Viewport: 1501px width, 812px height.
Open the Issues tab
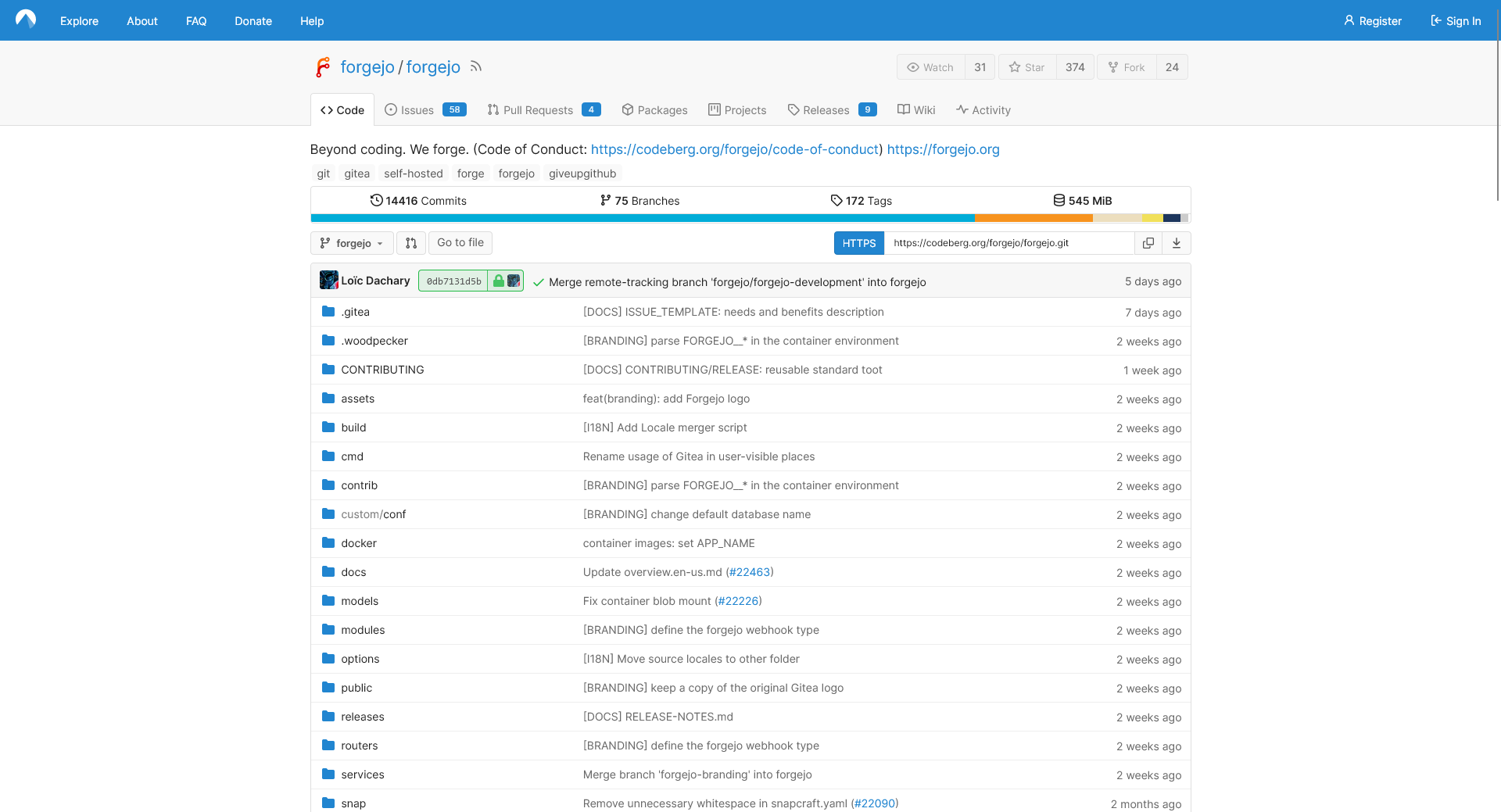click(425, 110)
